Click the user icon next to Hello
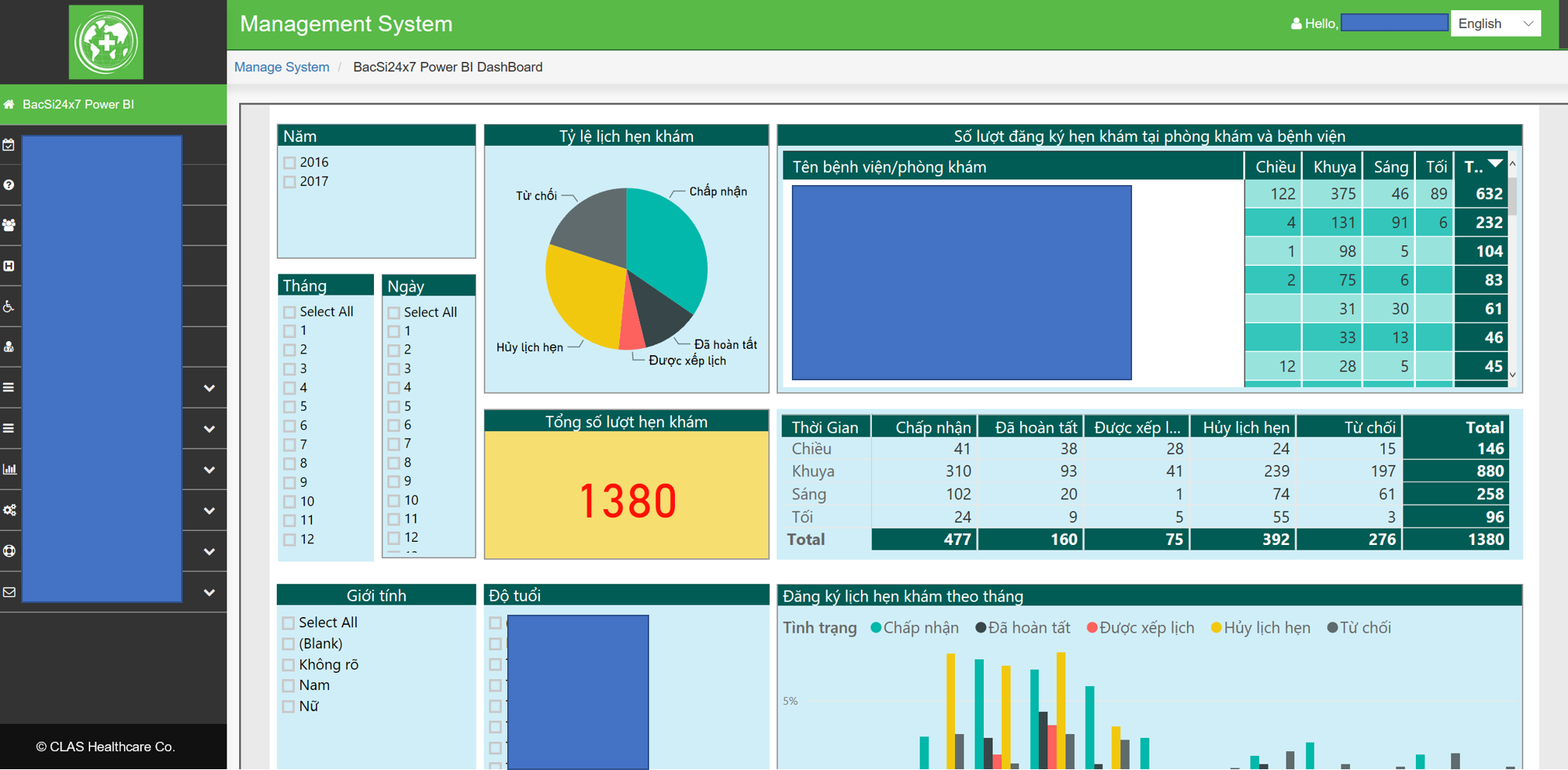Image resolution: width=1568 pixels, height=770 pixels. click(1296, 24)
